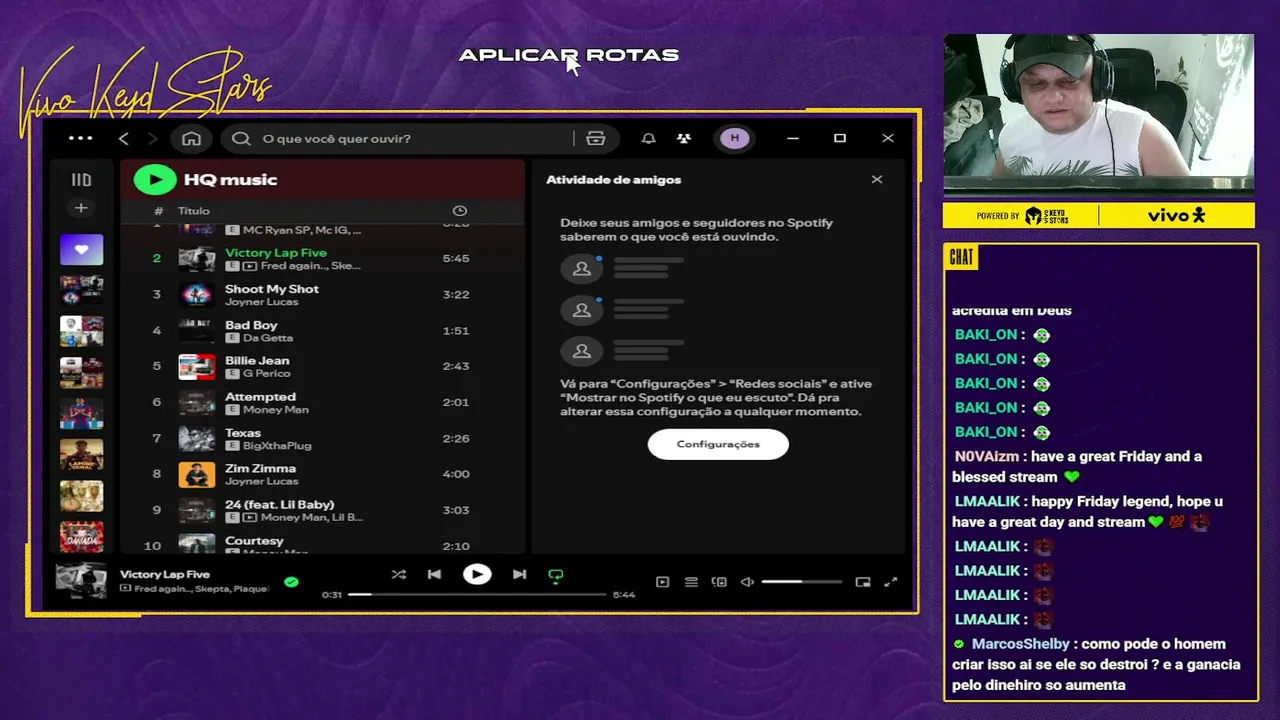
Task: Open the 'H' profile avatar menu
Action: tap(735, 138)
